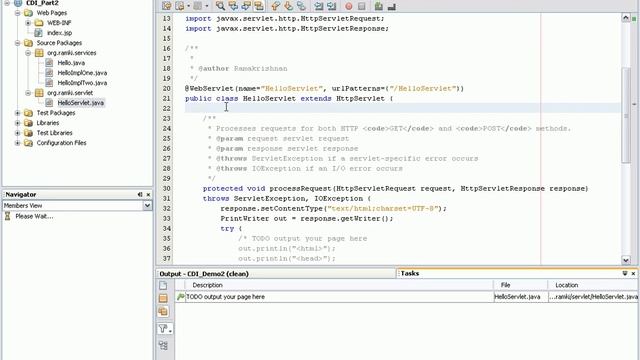Click red Start Macro Recording icon
Viewport: 640px width, 360px height.
click(x=349, y=6)
